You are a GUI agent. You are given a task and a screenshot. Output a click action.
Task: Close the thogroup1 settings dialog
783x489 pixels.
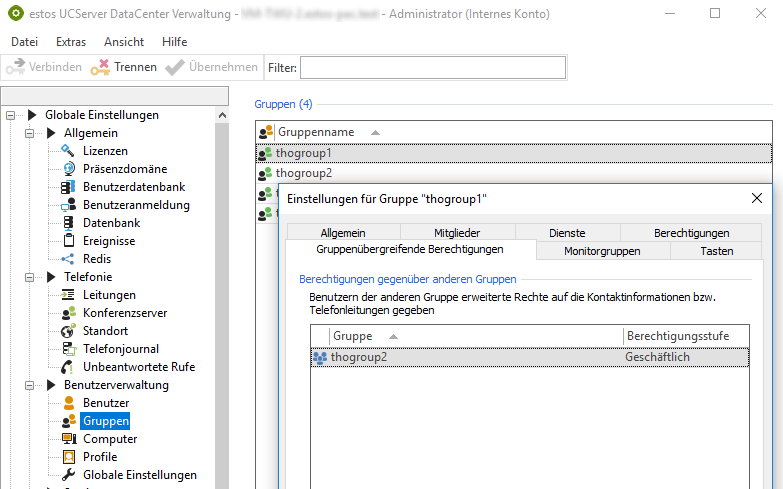tap(757, 199)
